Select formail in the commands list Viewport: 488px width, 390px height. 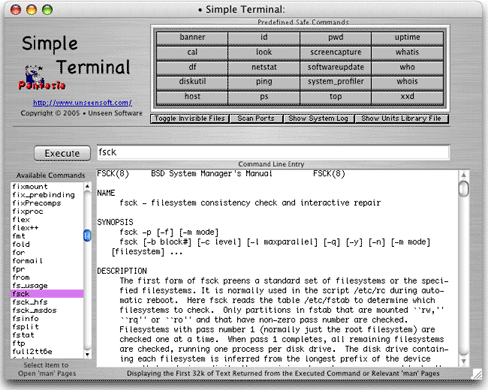coord(47,261)
